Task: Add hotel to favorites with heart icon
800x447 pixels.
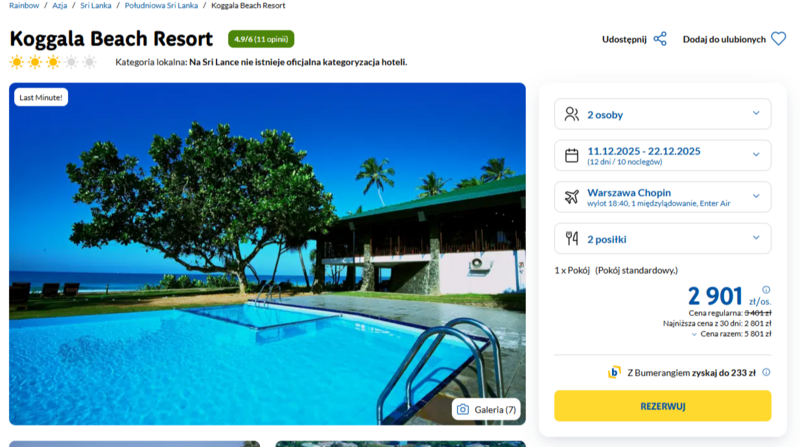Action: pyautogui.click(x=778, y=39)
